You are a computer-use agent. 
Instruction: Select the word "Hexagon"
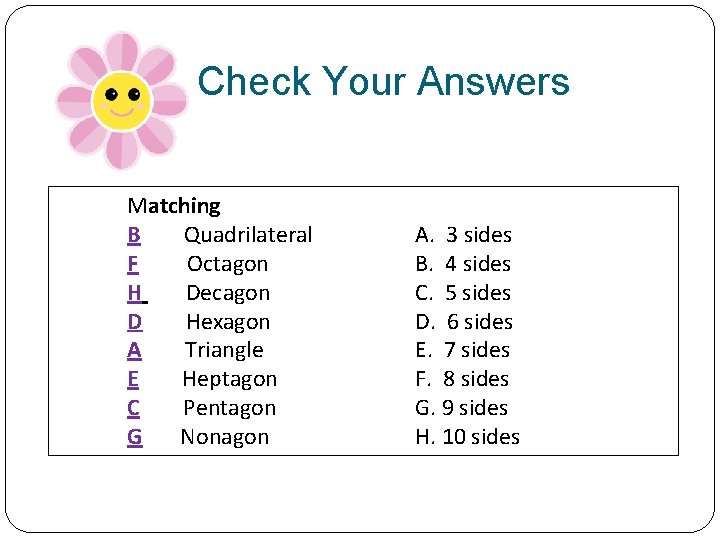point(228,322)
